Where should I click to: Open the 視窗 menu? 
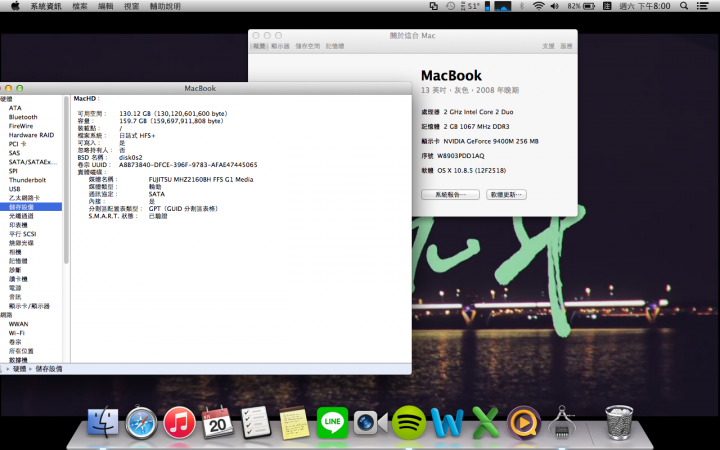tap(131, 6)
